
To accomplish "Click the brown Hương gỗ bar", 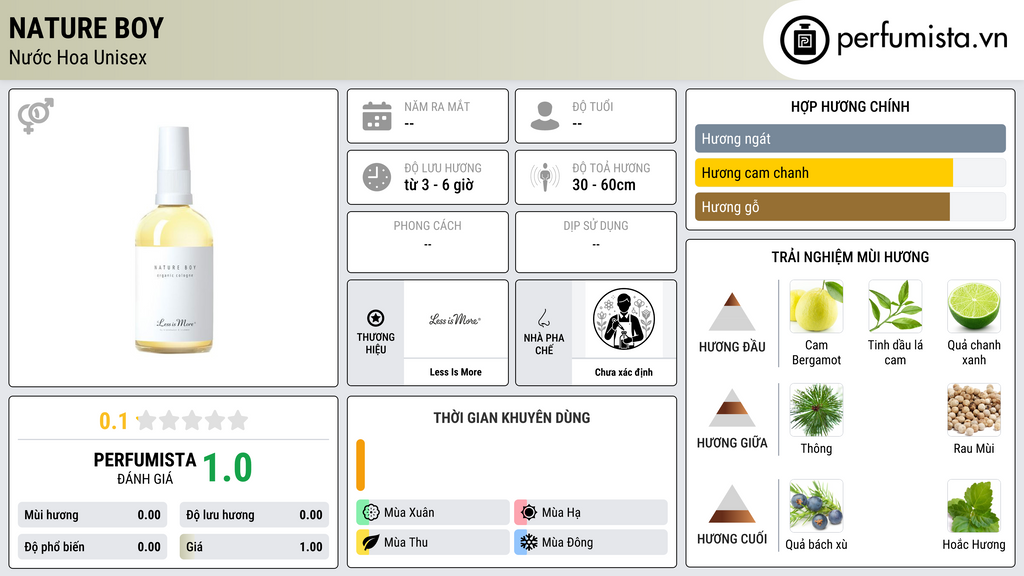I will tap(822, 207).
